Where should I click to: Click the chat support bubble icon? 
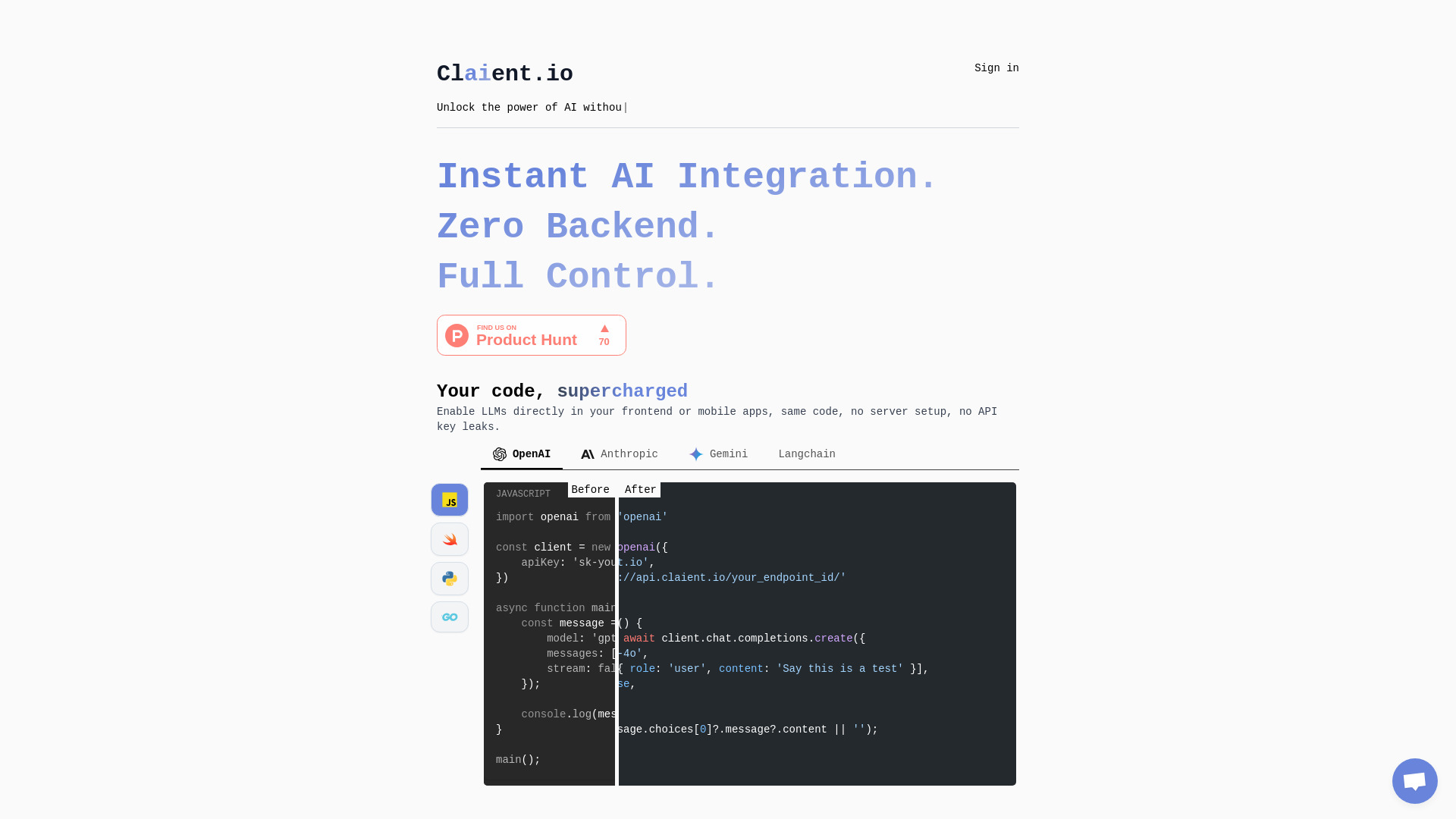click(x=1415, y=780)
